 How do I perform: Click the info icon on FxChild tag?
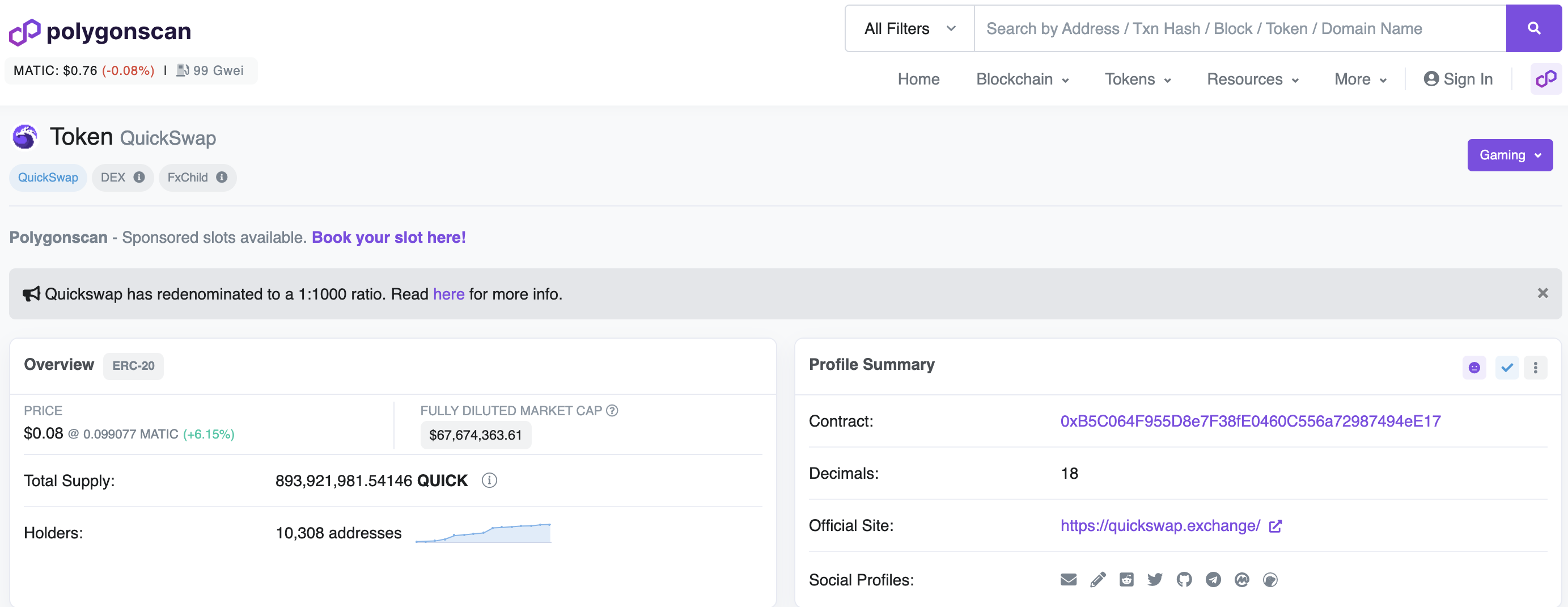(222, 177)
